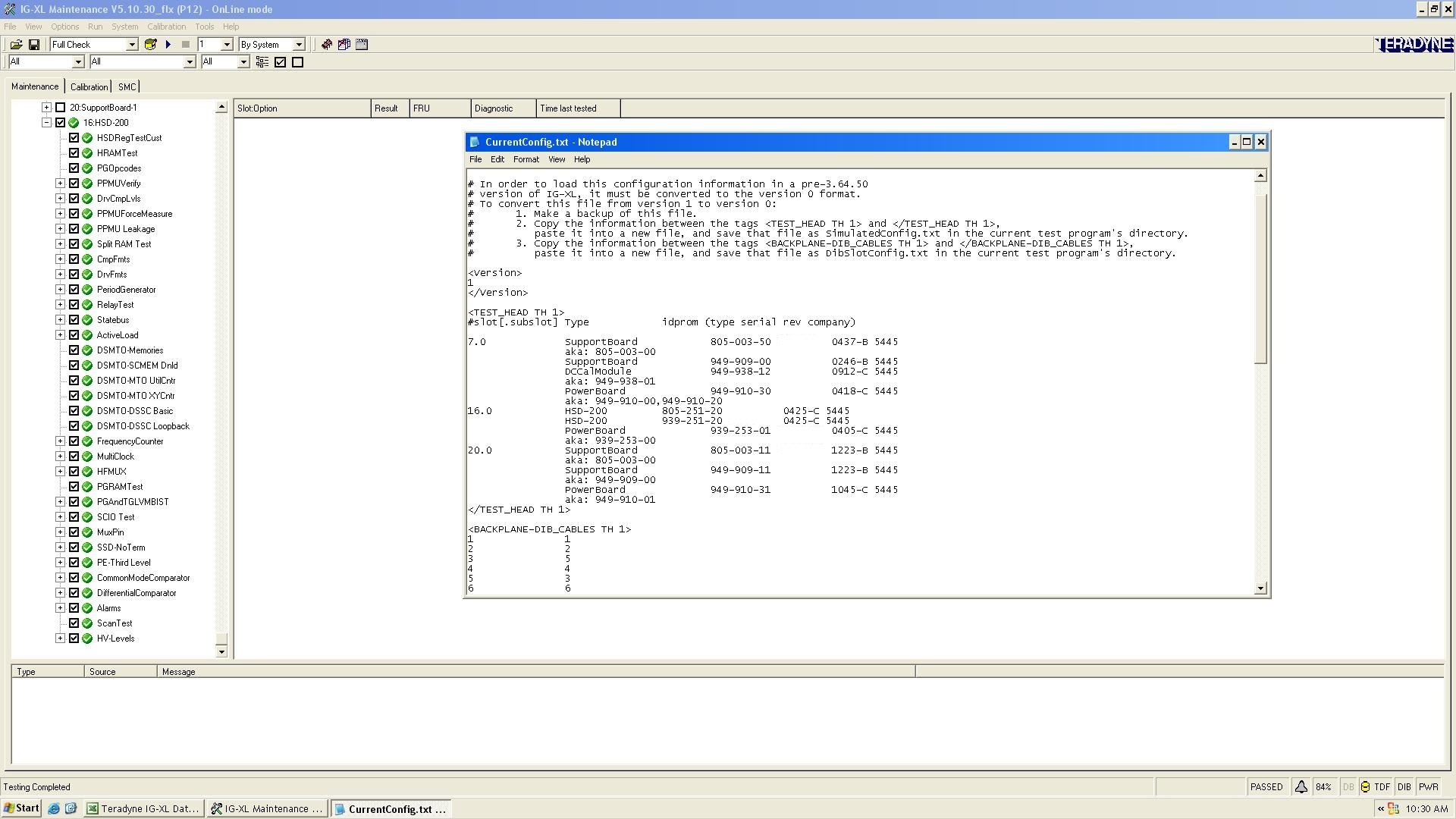
Task: Open the Edit menu in Notepad
Action: 497,160
